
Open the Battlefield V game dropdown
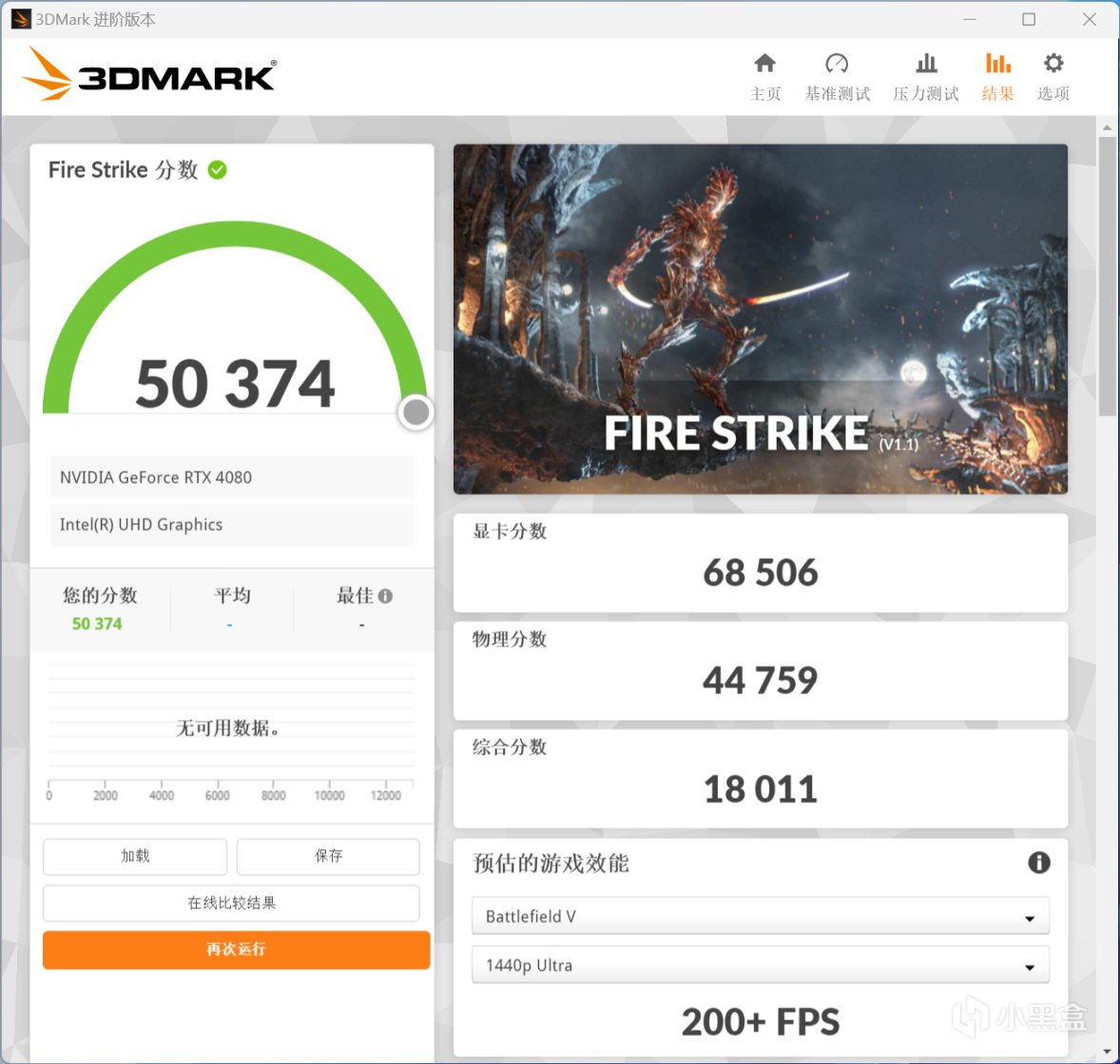pyautogui.click(x=761, y=916)
